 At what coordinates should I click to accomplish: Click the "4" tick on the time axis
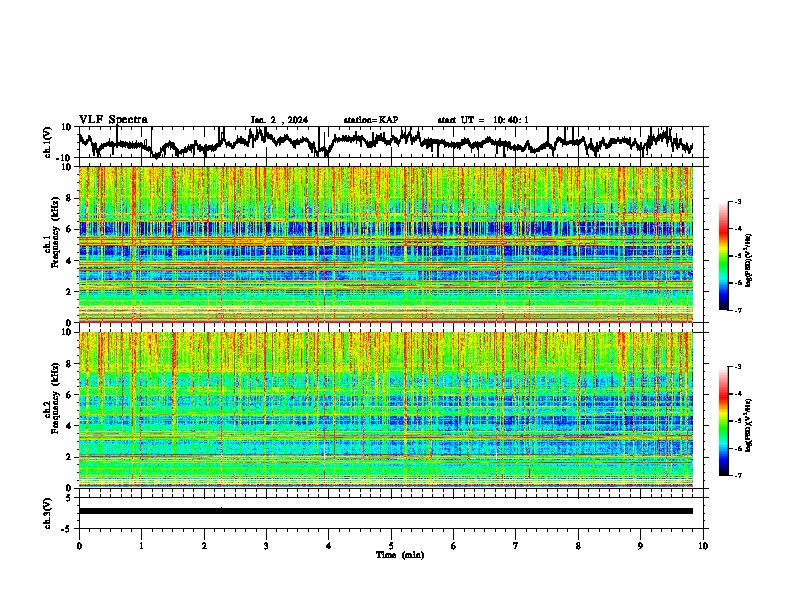coord(329,546)
